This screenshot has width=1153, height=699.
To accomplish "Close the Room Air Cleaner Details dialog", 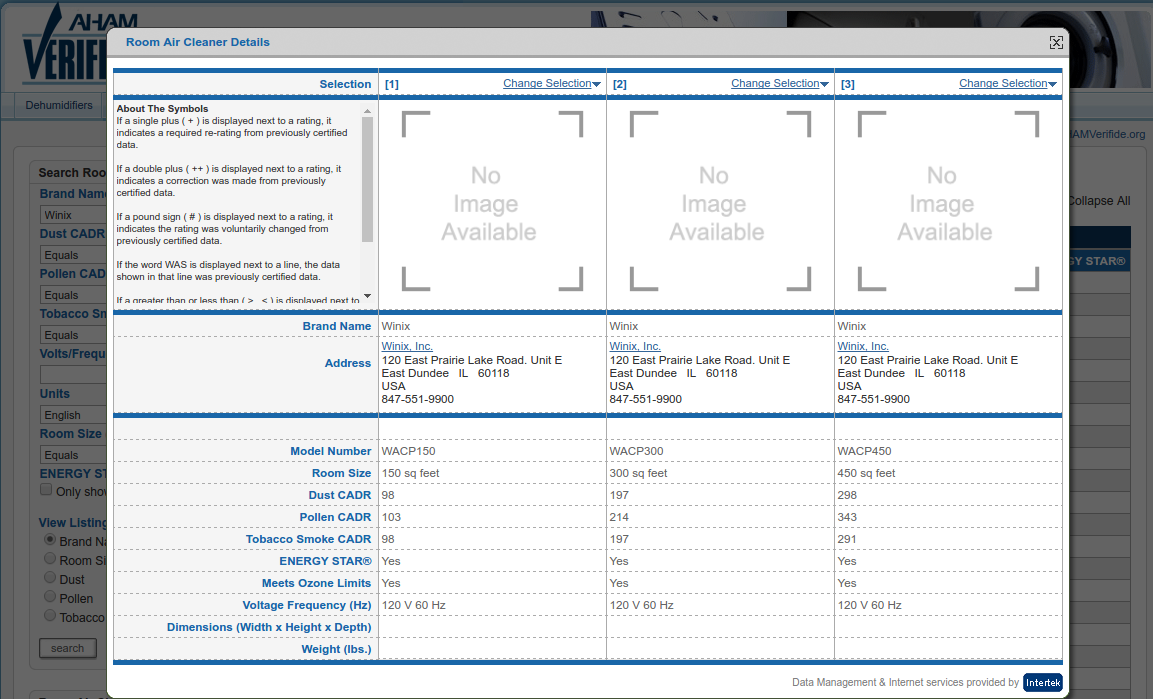I will click(x=1056, y=43).
